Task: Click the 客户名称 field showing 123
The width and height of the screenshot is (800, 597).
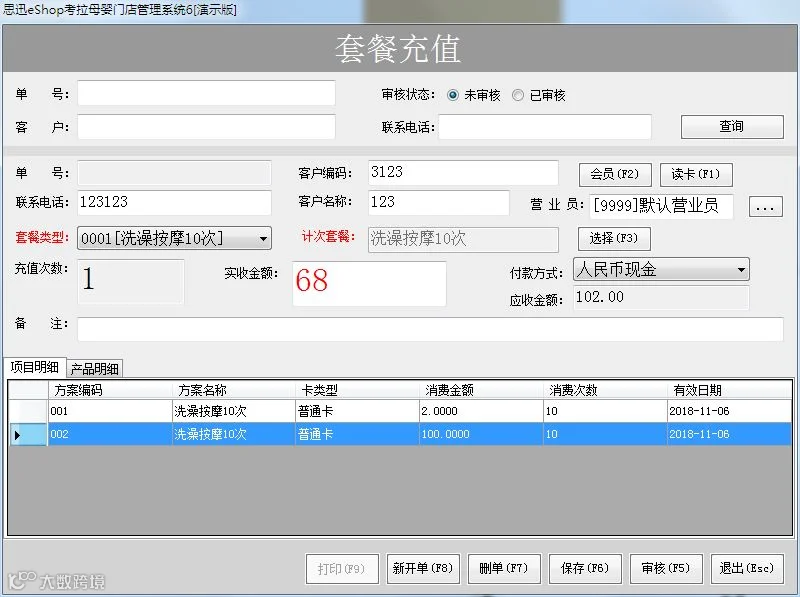Action: click(438, 202)
